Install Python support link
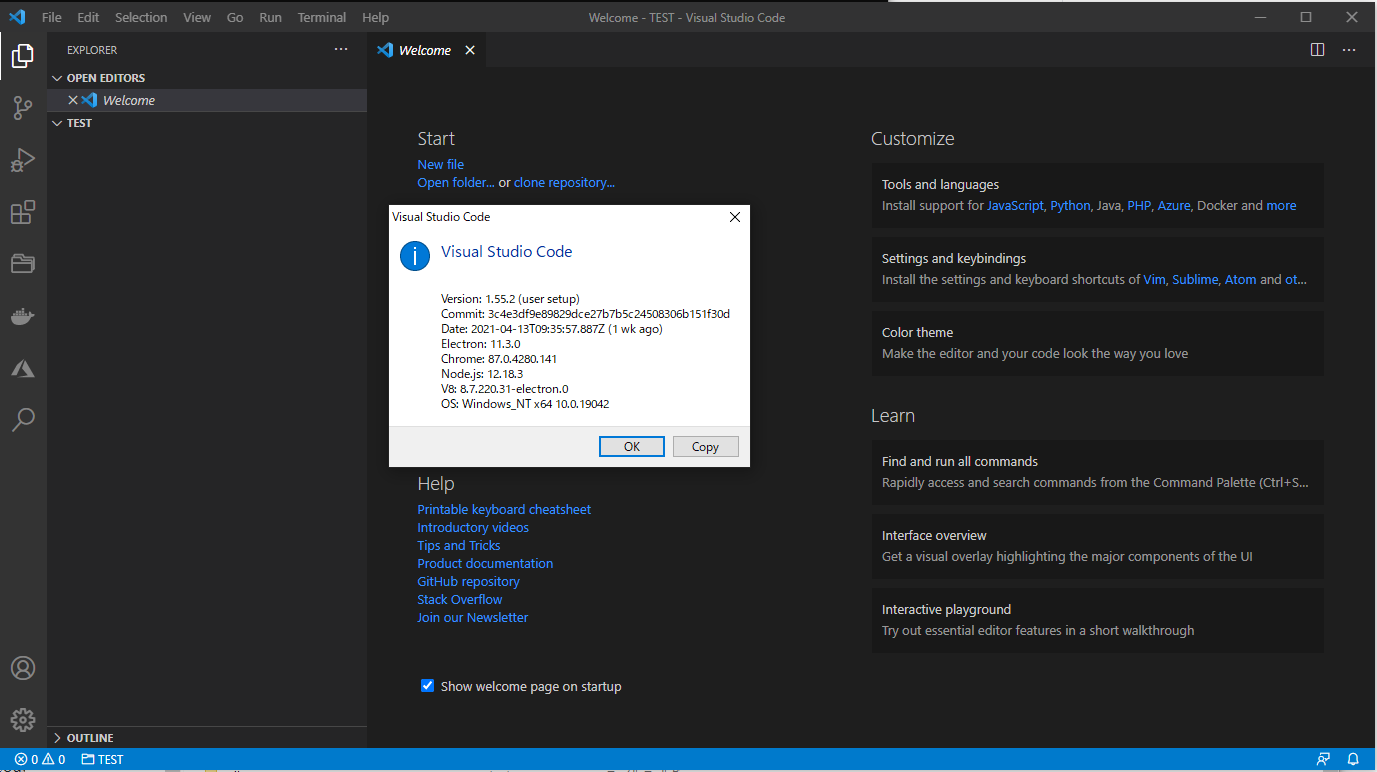The image size is (1377, 772). click(x=1070, y=205)
